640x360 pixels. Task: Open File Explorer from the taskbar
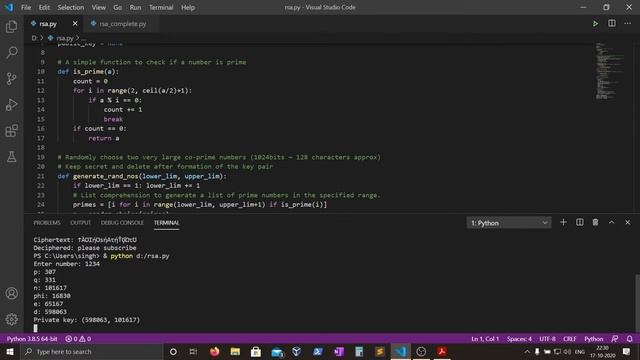click(x=235, y=351)
